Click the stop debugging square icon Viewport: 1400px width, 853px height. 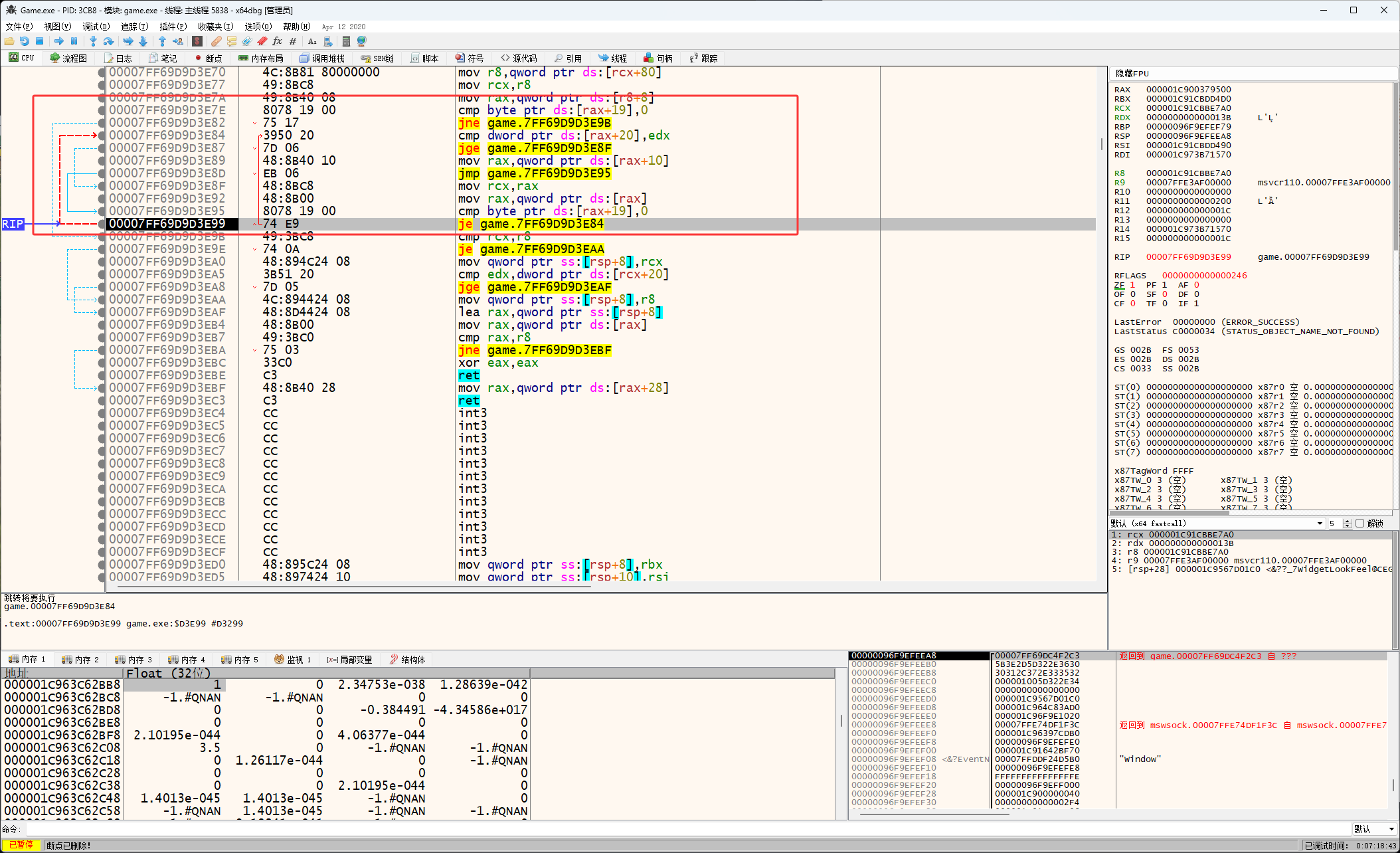[39, 41]
